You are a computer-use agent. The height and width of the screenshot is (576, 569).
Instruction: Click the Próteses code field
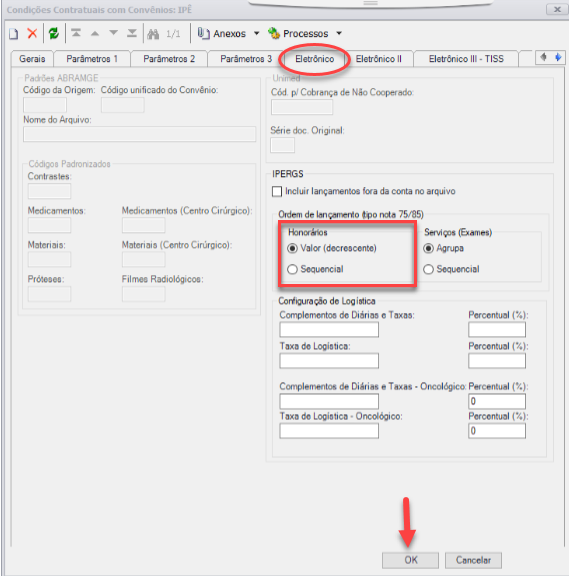(x=49, y=294)
